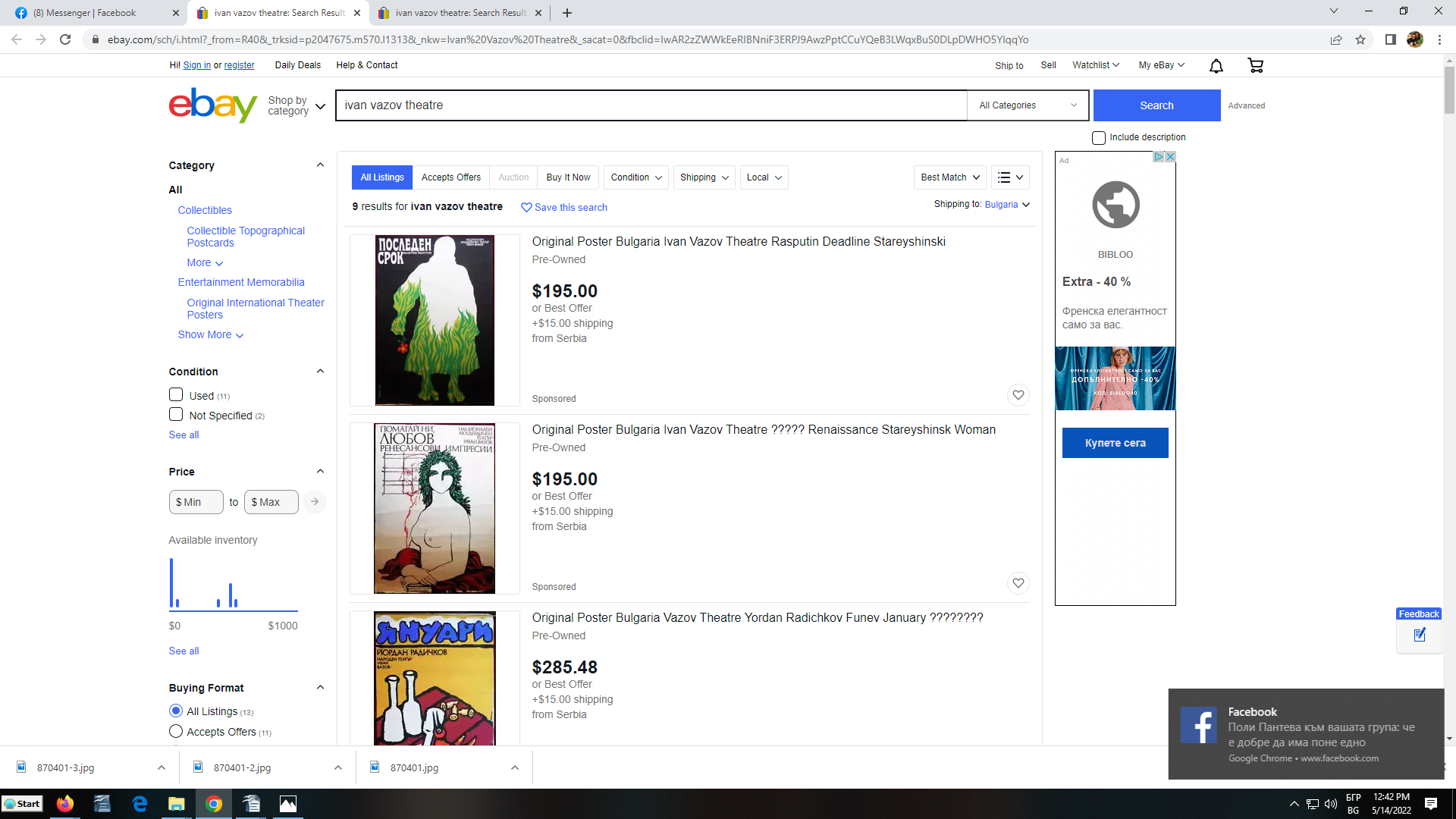1456x819 pixels.
Task: Collapse the Condition filter section
Action: point(320,372)
